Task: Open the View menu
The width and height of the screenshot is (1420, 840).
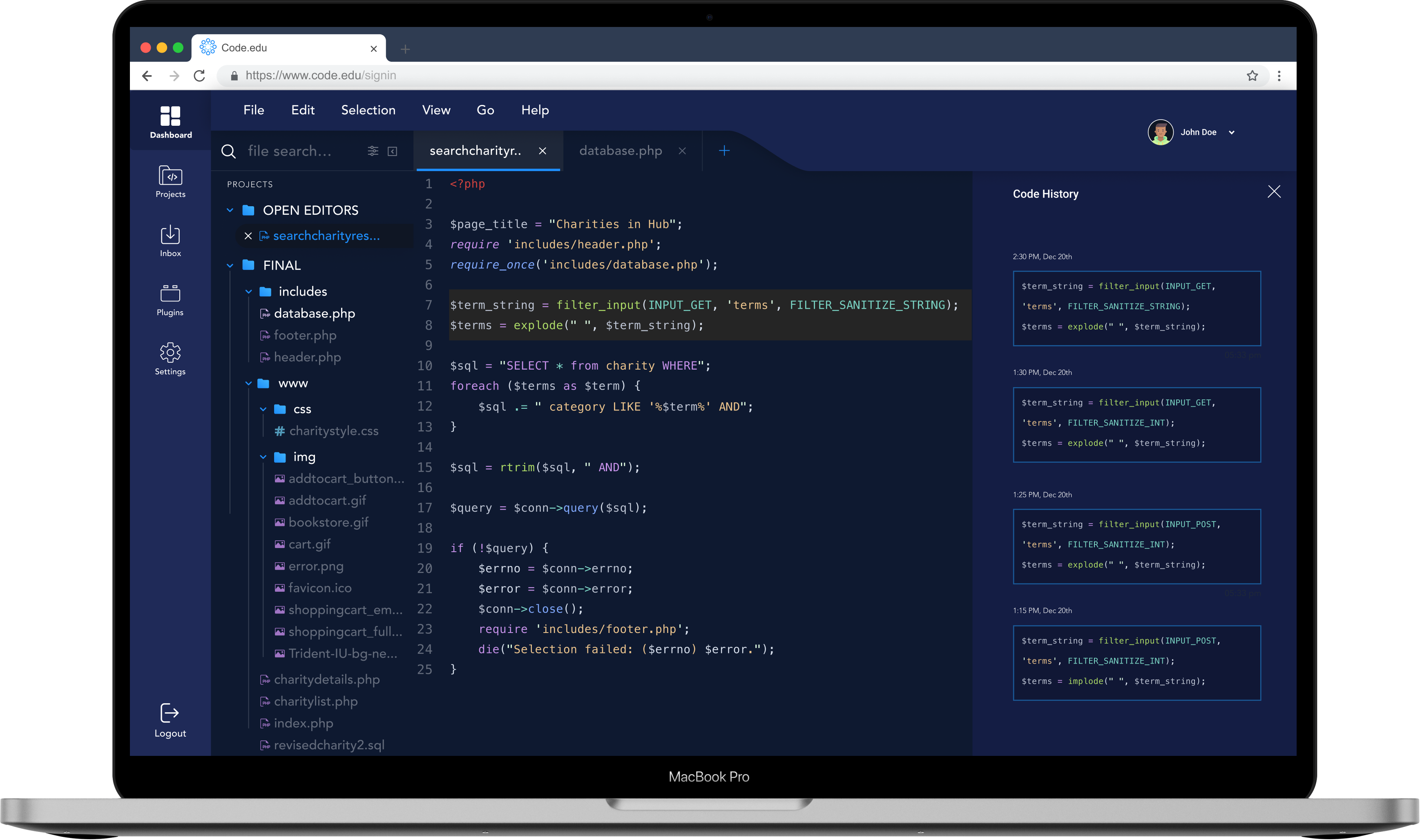Action: 436,110
